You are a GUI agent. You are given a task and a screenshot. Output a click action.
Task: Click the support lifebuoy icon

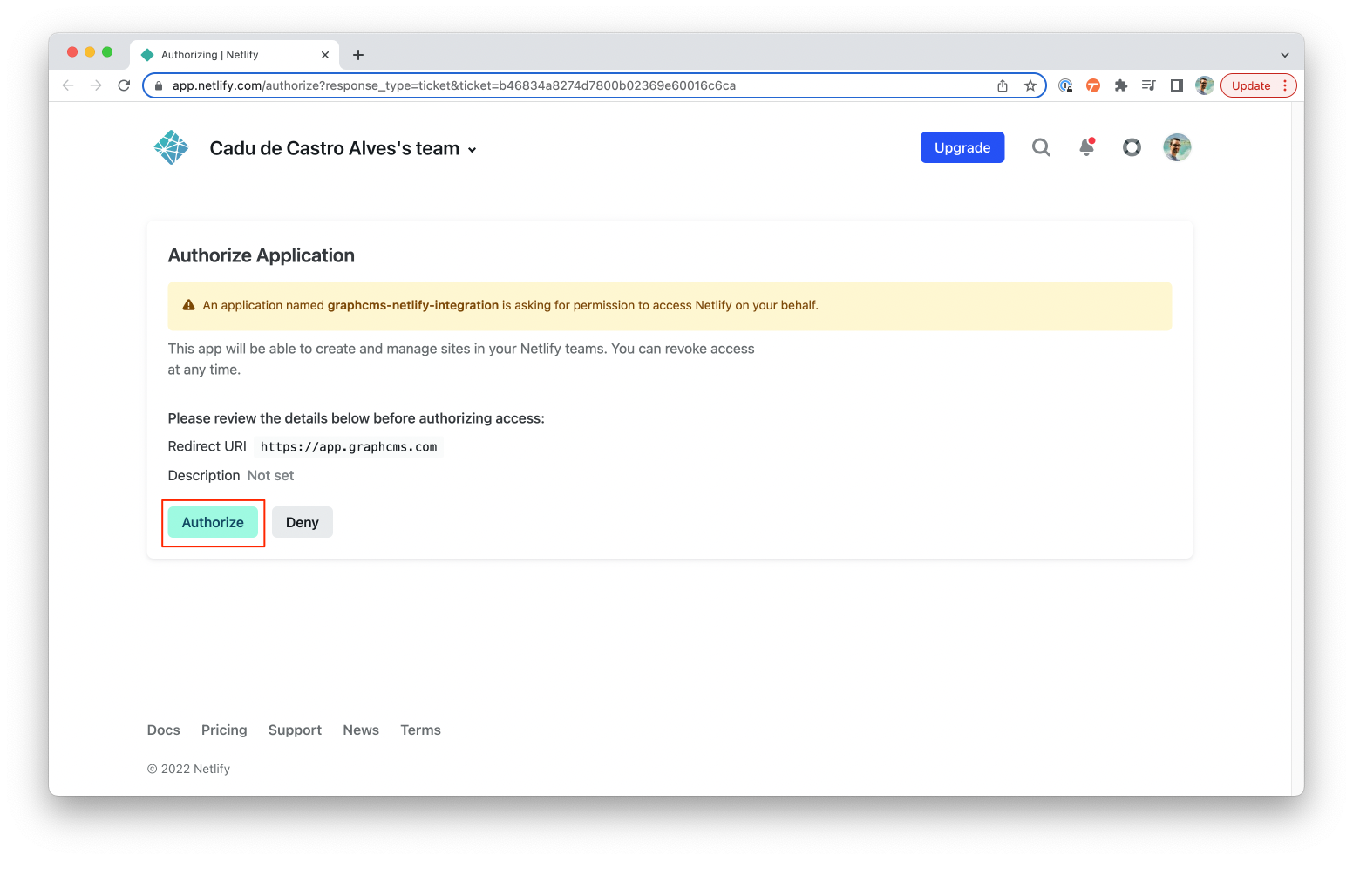coord(1132,147)
